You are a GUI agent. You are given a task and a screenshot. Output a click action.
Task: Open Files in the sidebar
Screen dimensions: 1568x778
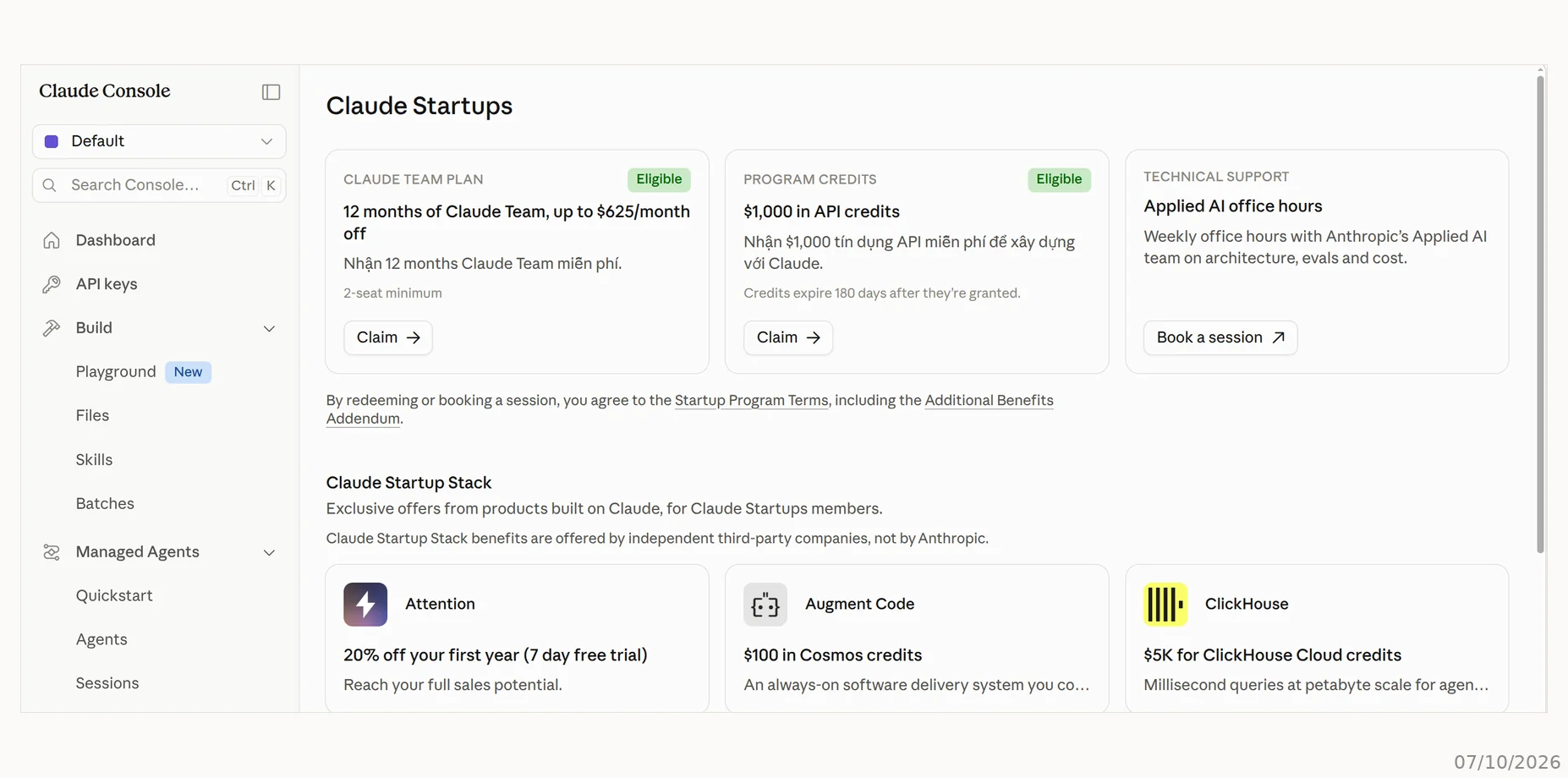click(x=92, y=416)
